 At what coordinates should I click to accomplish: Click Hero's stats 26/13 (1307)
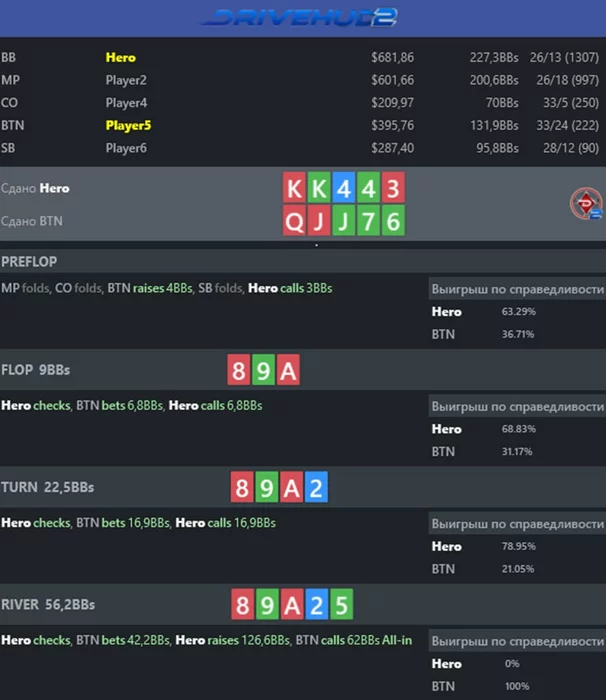point(564,58)
